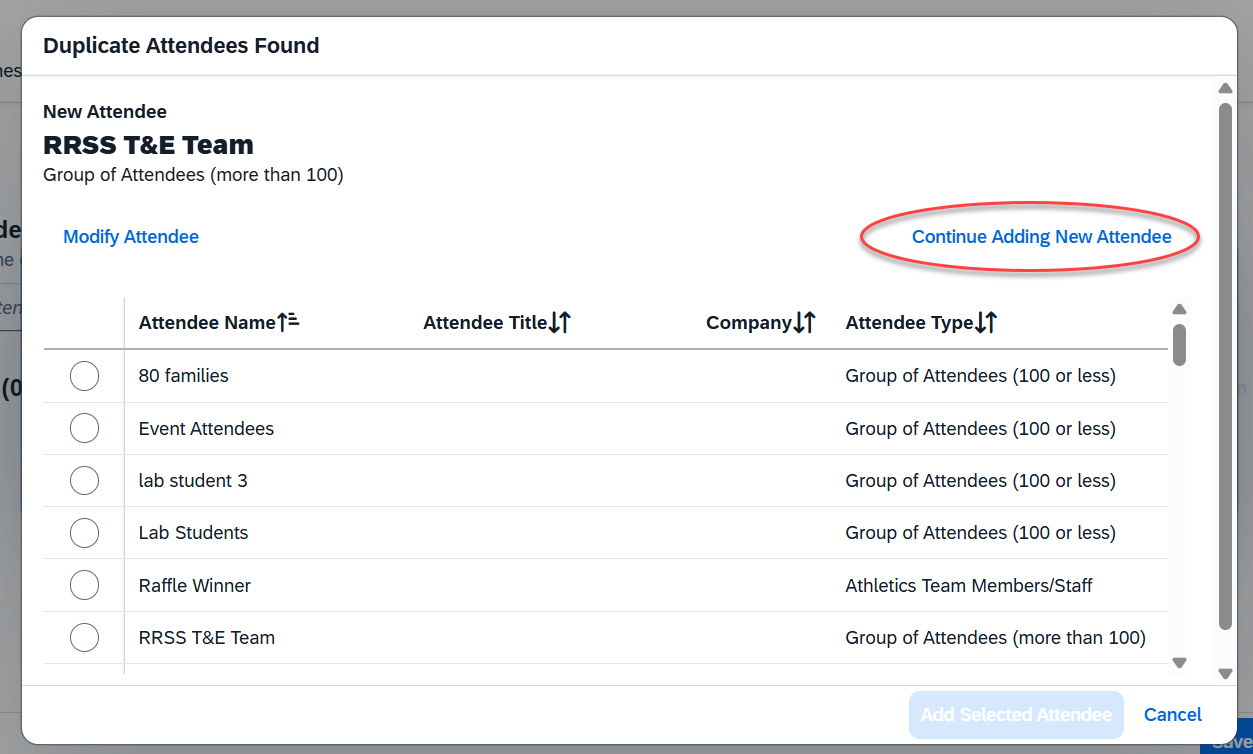
Task: Click Continue Adding New Attendee
Action: point(1041,237)
